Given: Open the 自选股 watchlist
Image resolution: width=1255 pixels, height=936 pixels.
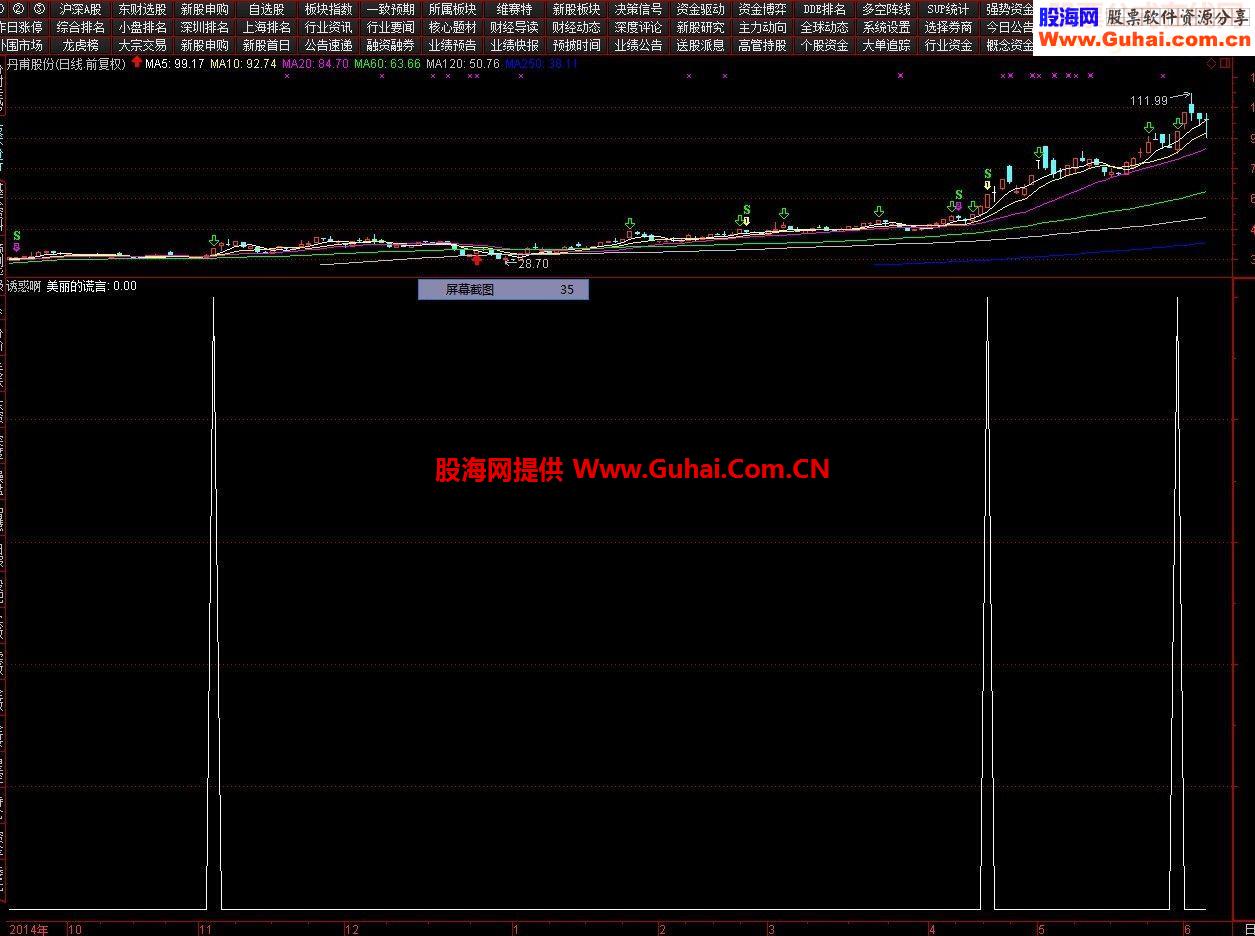Looking at the screenshot, I should tap(267, 9).
